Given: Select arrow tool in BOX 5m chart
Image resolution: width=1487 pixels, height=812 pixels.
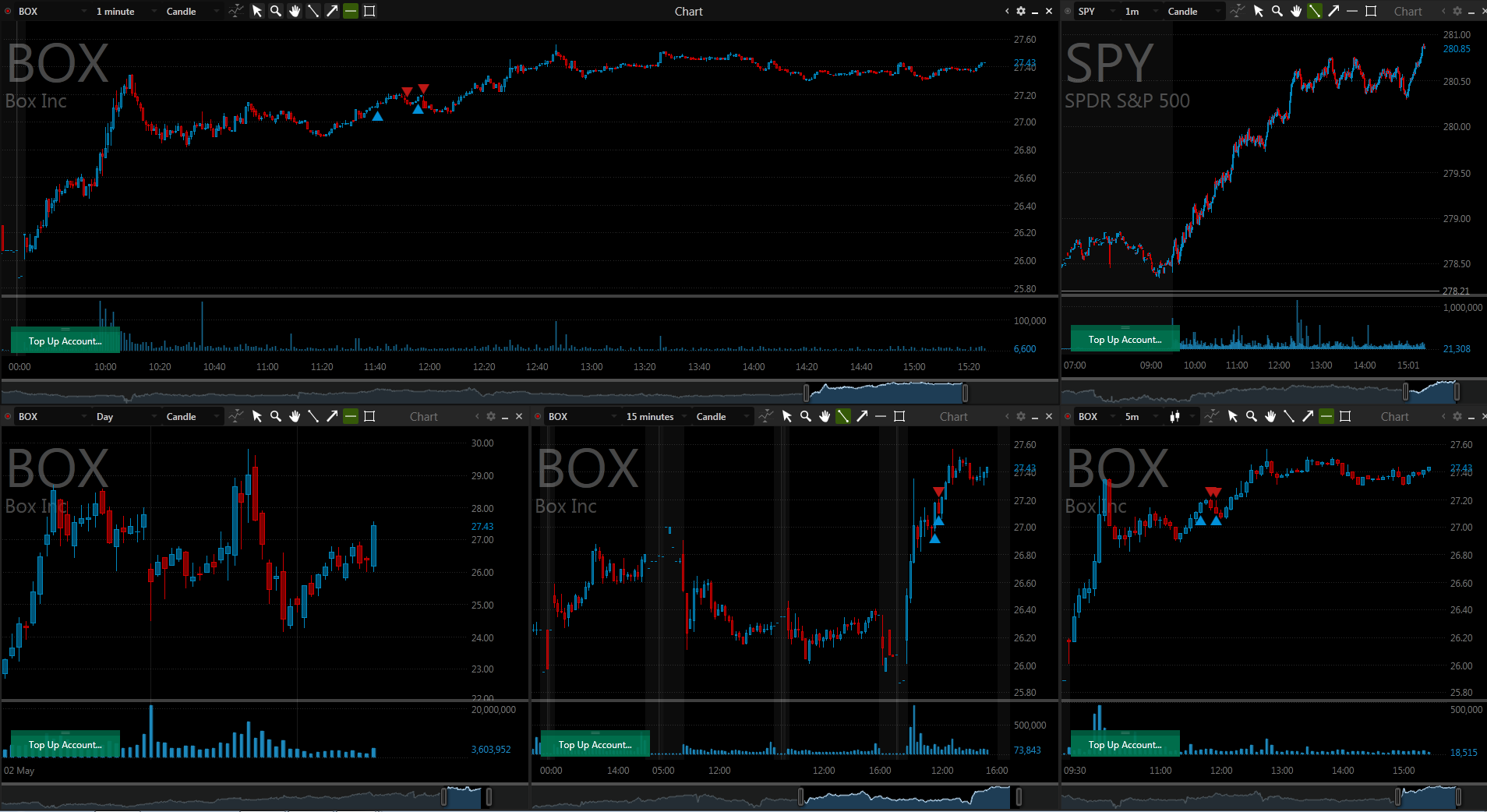Looking at the screenshot, I should 1308,416.
